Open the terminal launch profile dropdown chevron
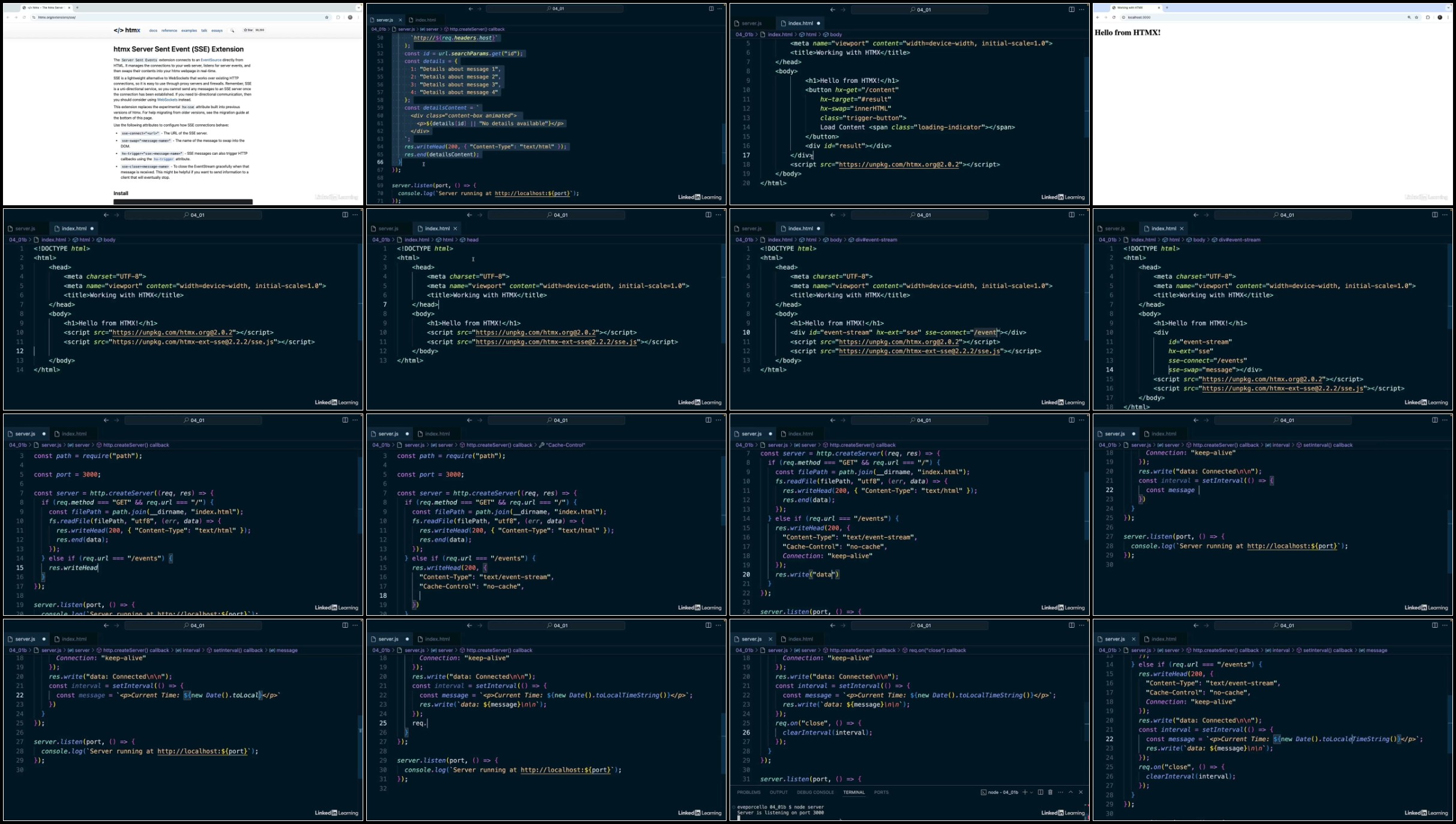Viewport: 1456px width, 824px height. (1032, 792)
